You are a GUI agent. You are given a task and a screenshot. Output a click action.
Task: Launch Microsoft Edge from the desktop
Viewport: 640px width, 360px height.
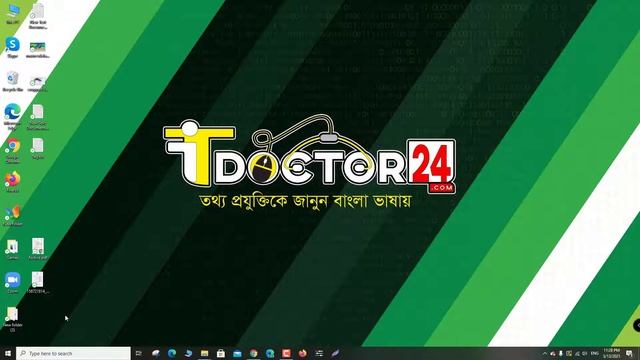(x=13, y=116)
